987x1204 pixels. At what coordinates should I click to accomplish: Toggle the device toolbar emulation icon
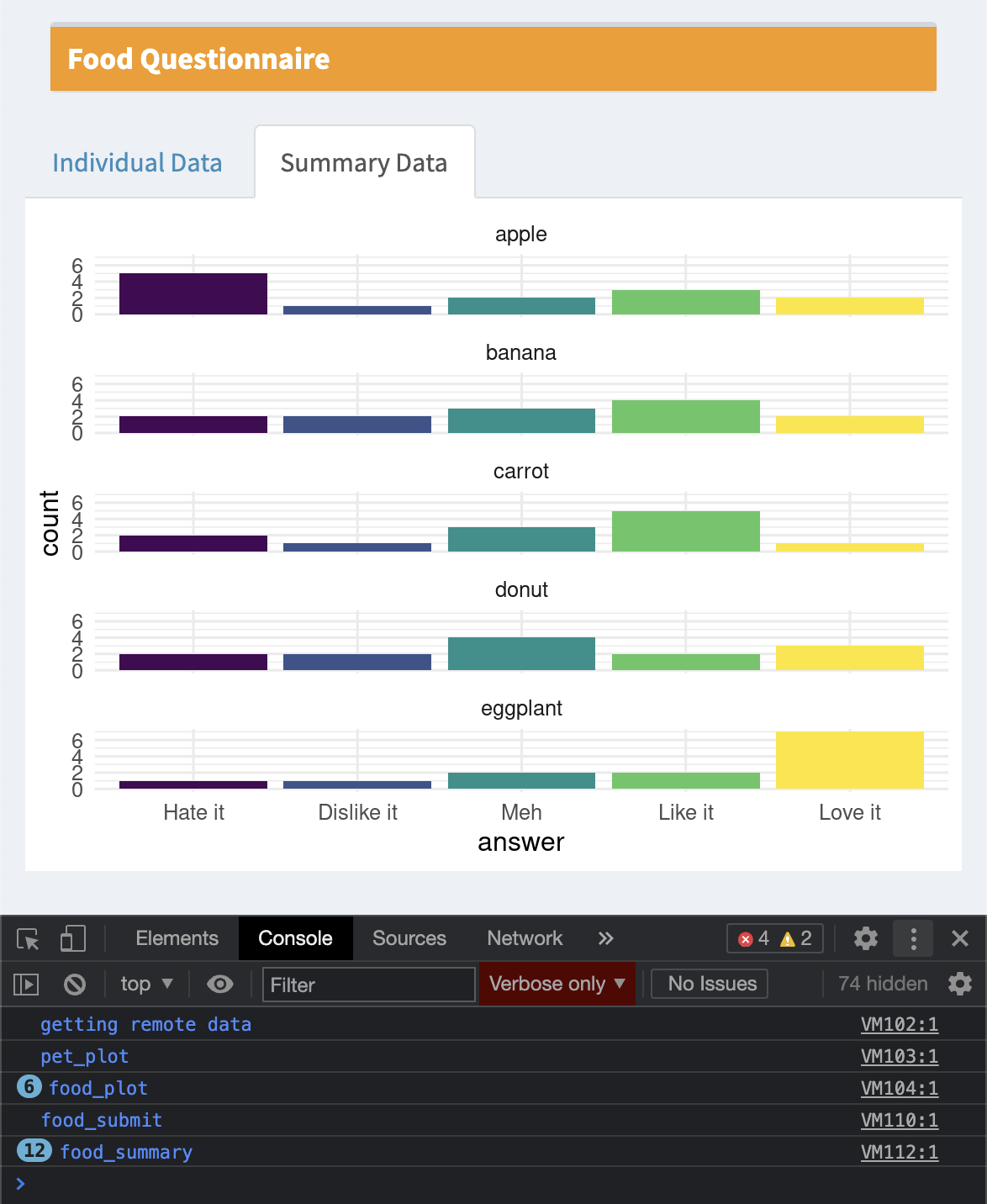tap(72, 938)
